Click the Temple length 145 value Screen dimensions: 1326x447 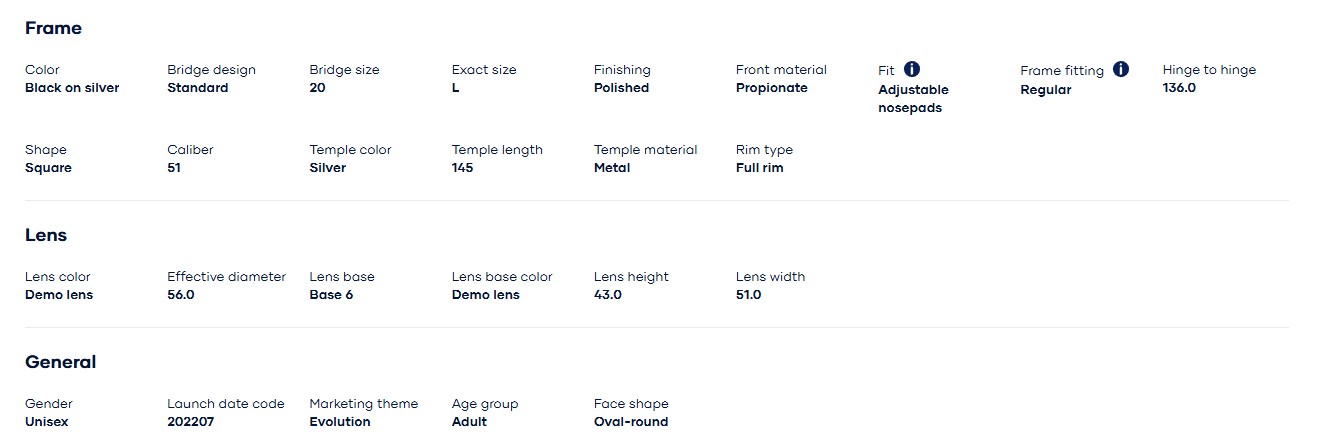tap(462, 168)
